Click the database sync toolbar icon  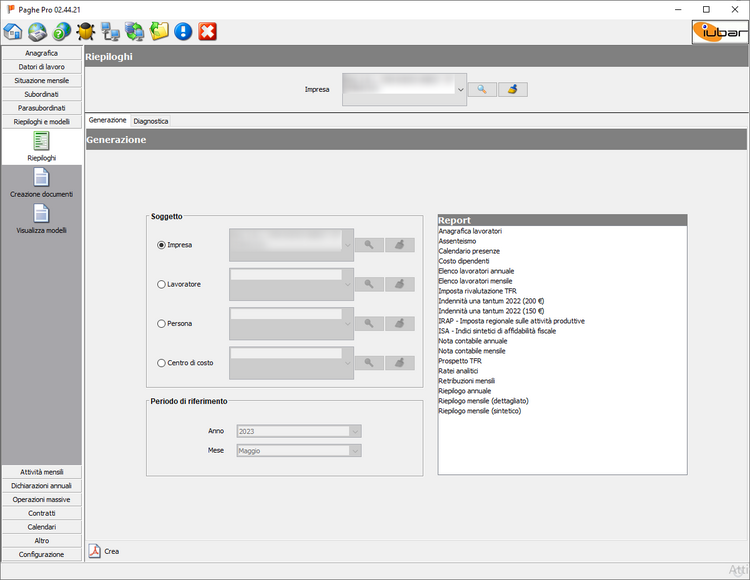pyautogui.click(x=135, y=32)
